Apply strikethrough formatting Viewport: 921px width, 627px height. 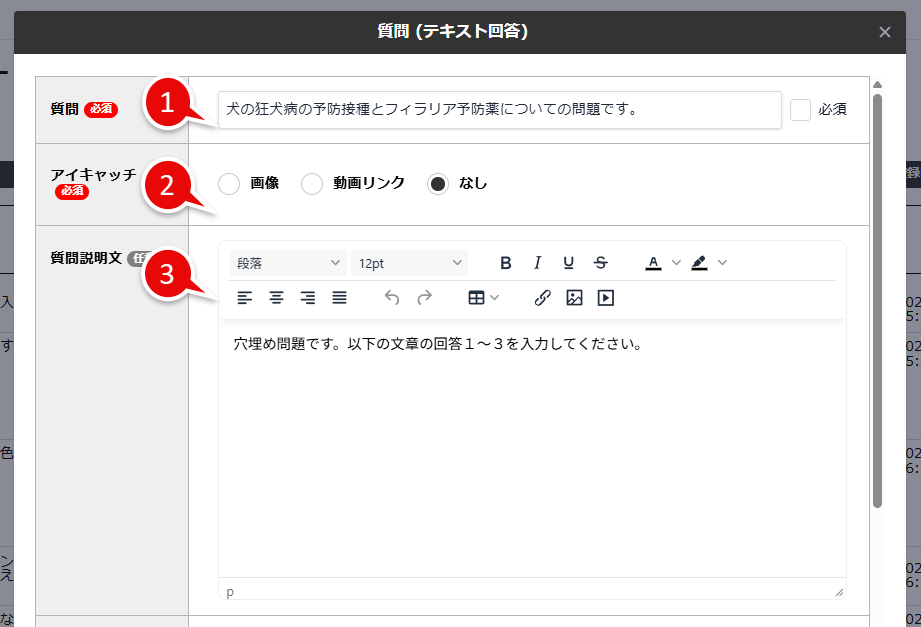point(600,262)
